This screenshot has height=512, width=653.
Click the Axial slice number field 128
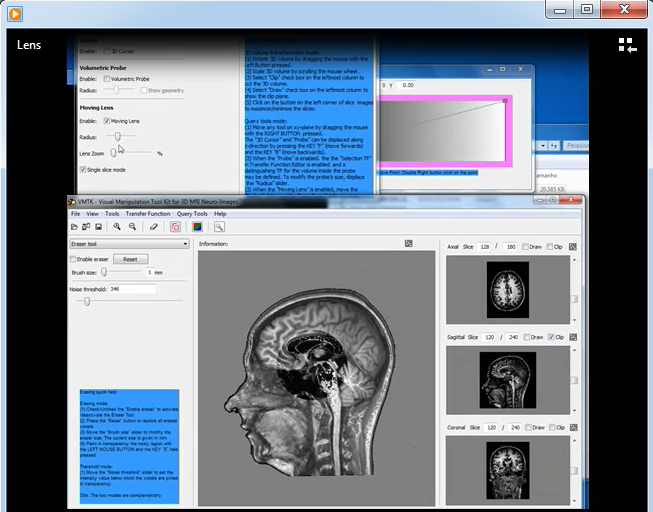[484, 247]
